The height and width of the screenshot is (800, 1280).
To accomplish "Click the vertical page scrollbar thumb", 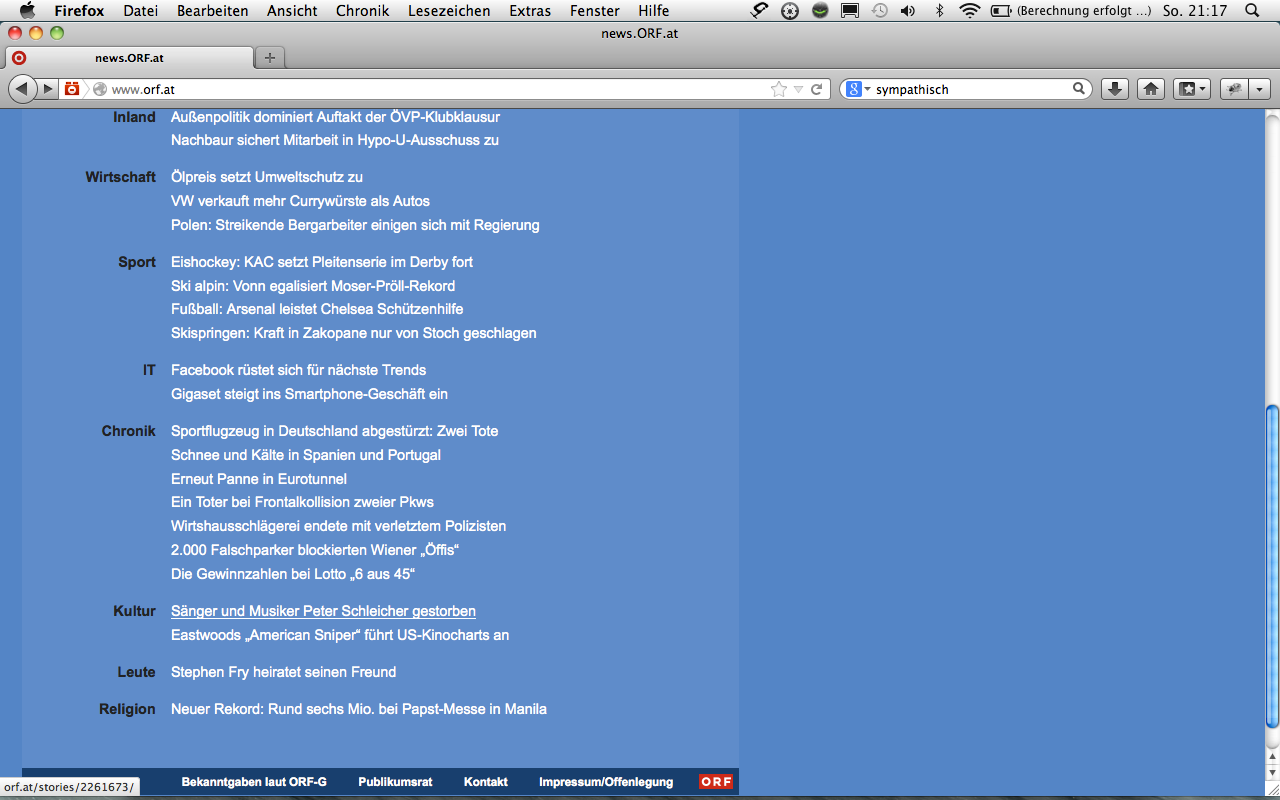I will pyautogui.click(x=1272, y=566).
